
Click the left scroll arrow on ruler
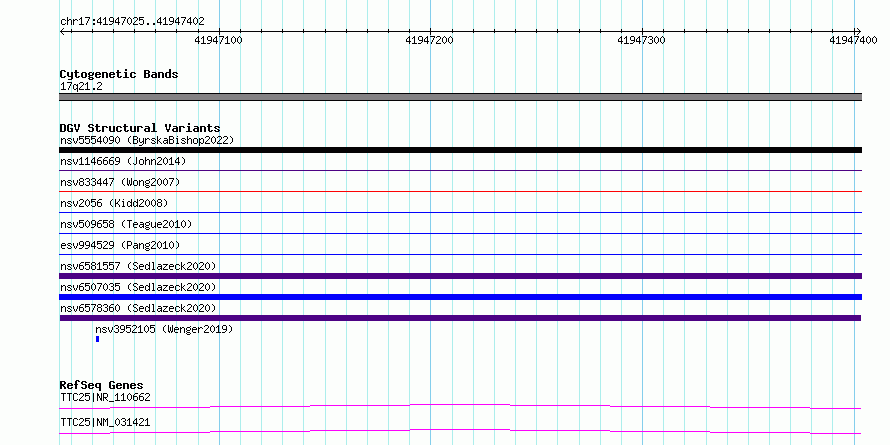click(62, 31)
